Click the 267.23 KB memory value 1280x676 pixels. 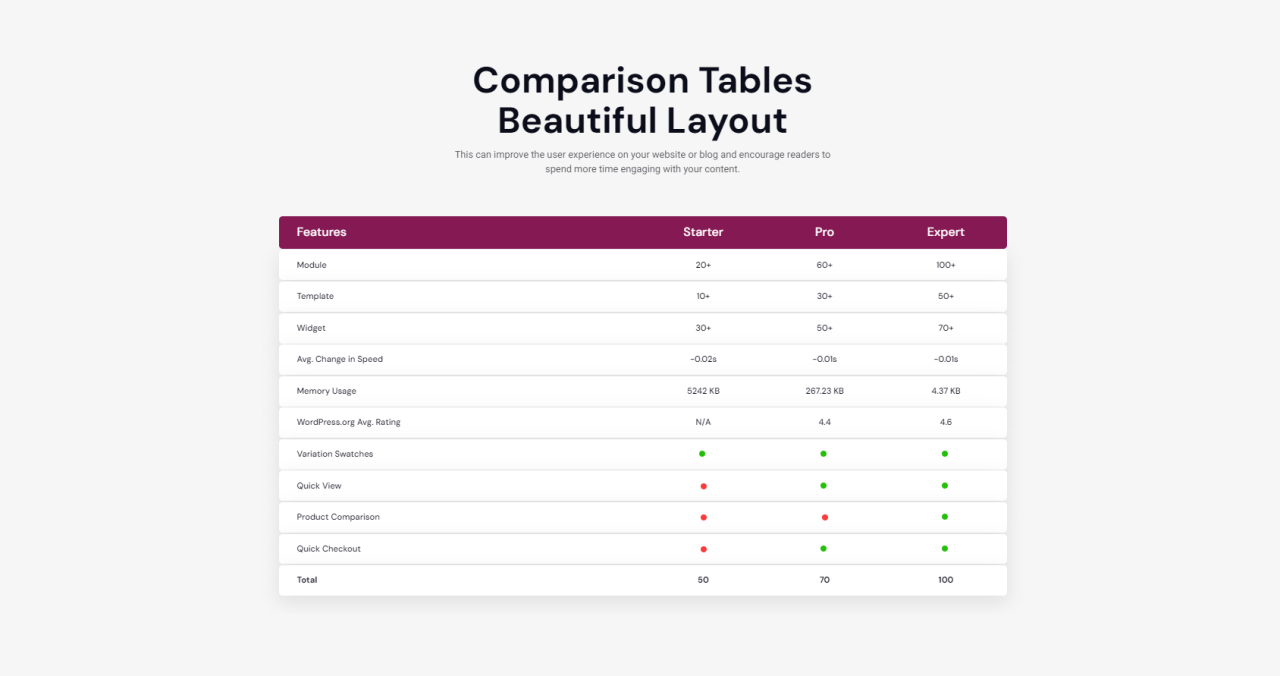(824, 391)
